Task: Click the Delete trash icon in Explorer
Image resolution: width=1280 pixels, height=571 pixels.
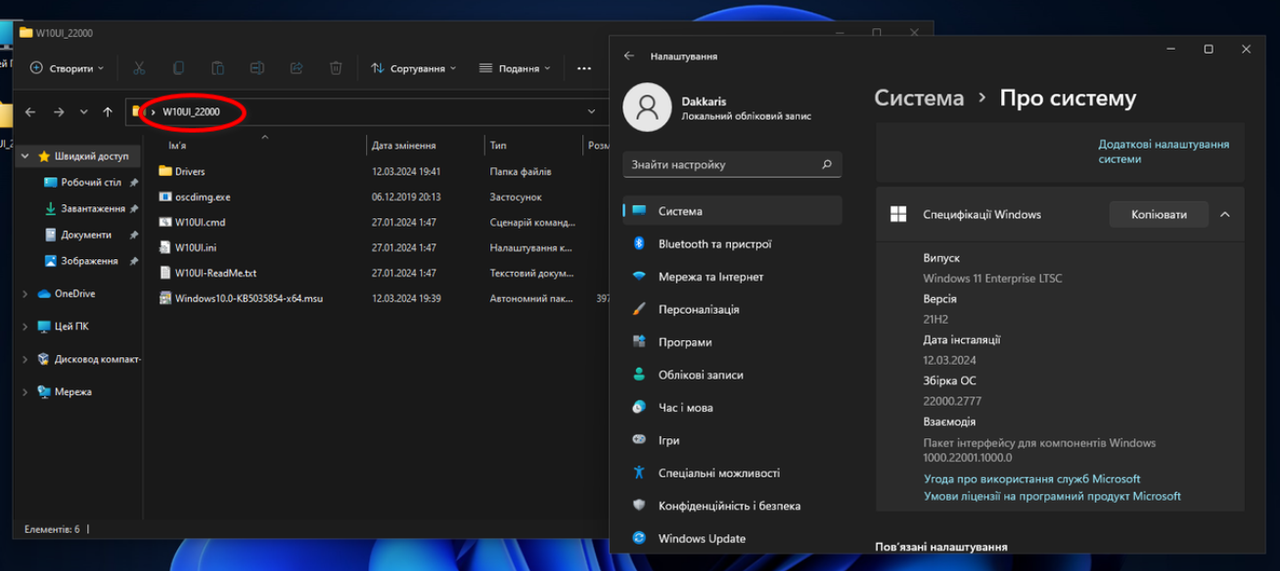Action: [x=336, y=68]
